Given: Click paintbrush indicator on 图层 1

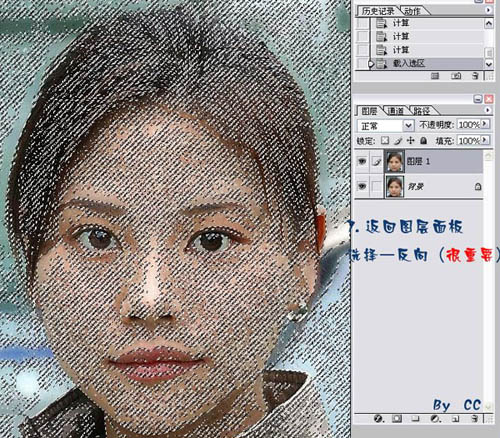Looking at the screenshot, I should 376,161.
